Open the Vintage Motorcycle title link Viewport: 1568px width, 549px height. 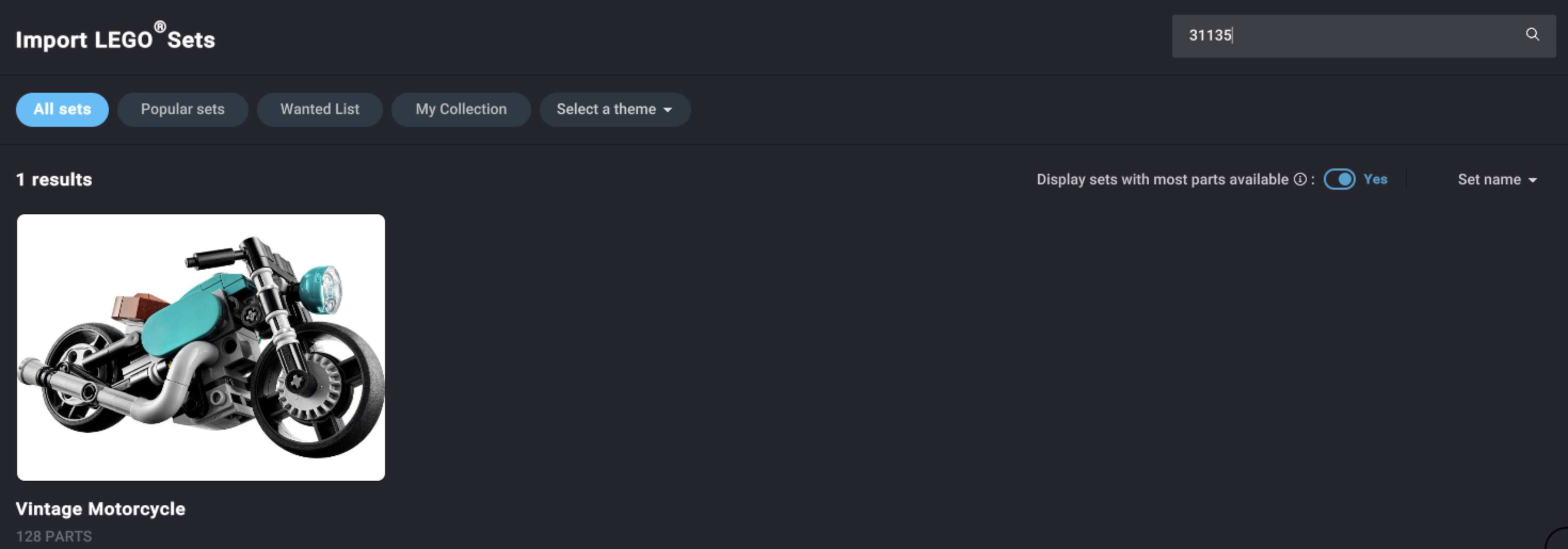pyautogui.click(x=100, y=509)
